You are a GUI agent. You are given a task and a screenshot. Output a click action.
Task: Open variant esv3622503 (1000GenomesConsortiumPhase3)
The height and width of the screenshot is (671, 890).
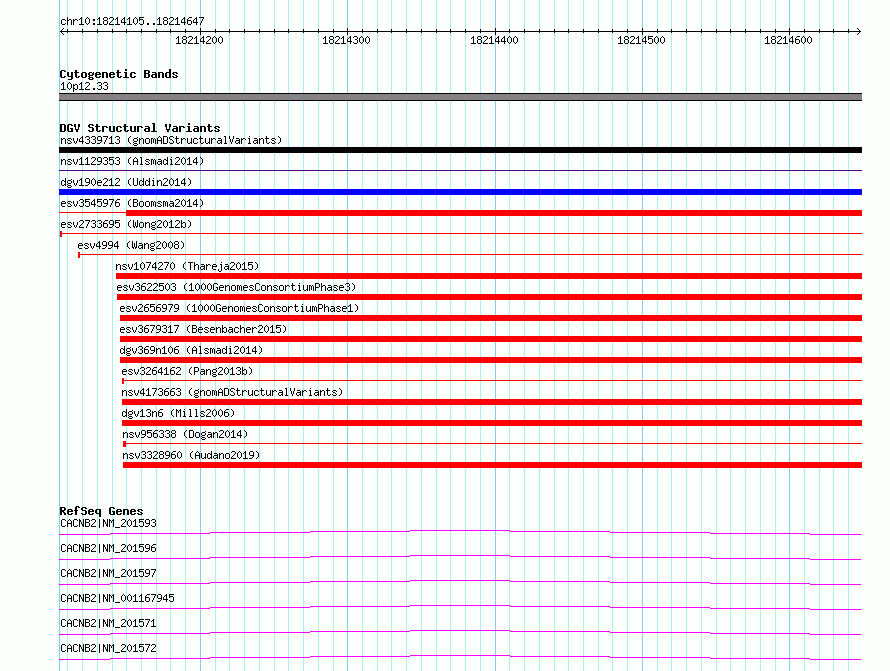(x=236, y=287)
